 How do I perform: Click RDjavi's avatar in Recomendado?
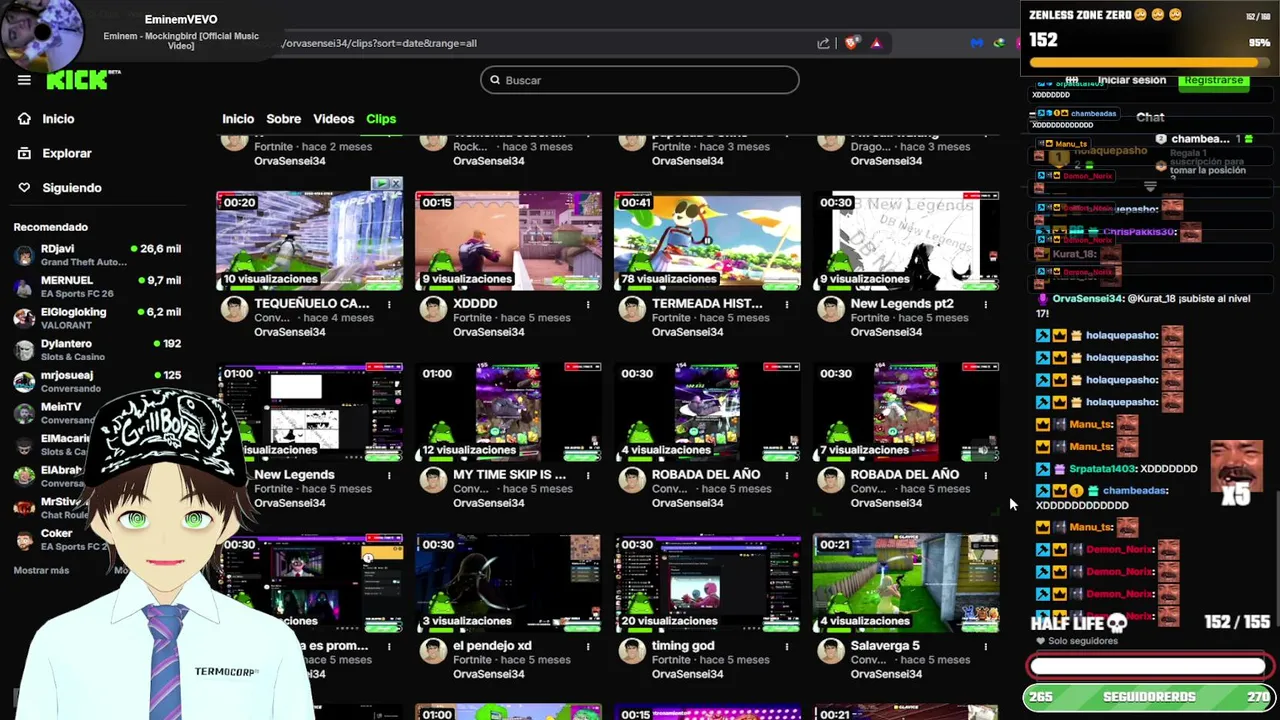point(24,255)
